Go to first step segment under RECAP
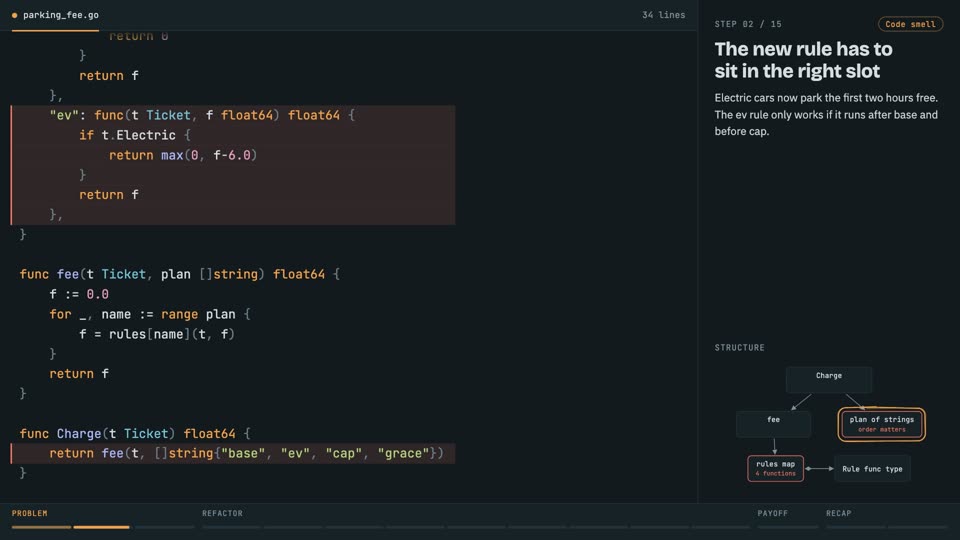960x540 pixels. (x=855, y=527)
